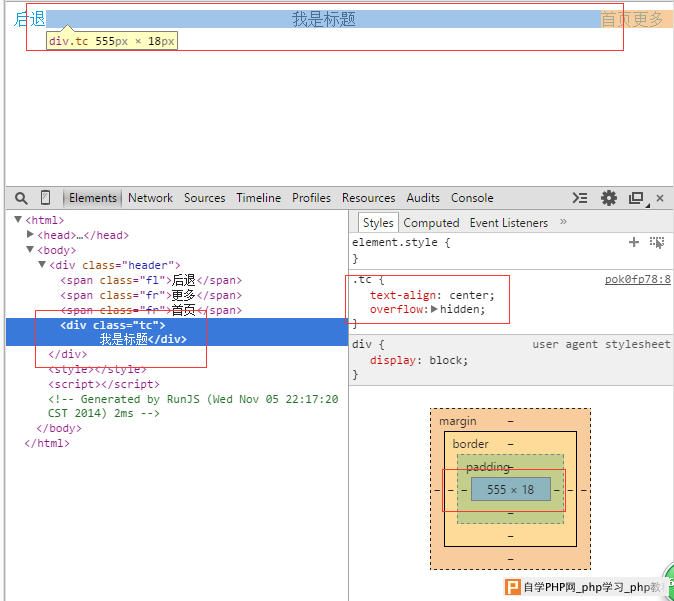Switch to the Elements tab

click(x=93, y=198)
